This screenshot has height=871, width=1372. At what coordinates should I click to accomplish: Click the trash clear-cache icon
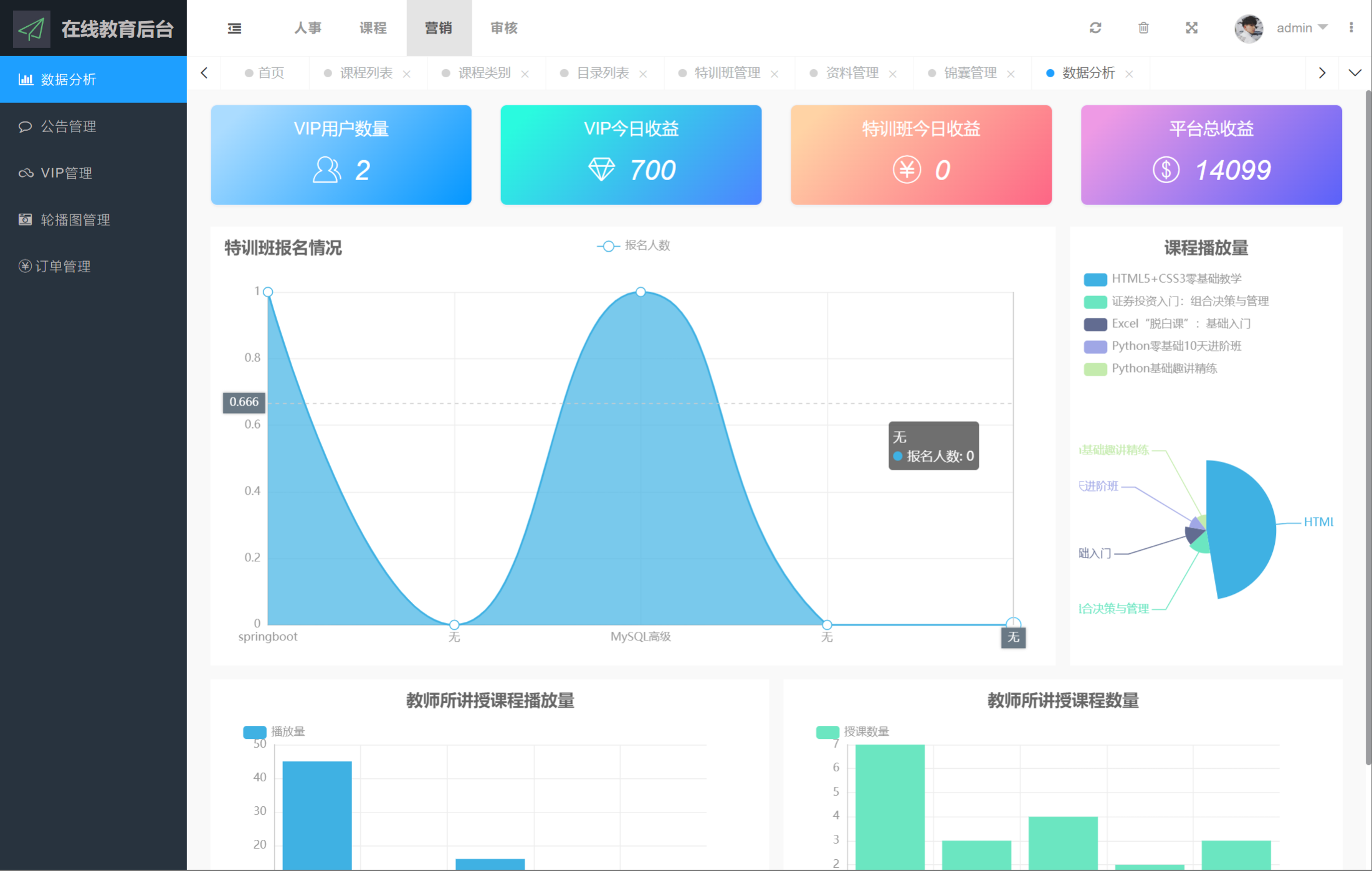click(1143, 28)
